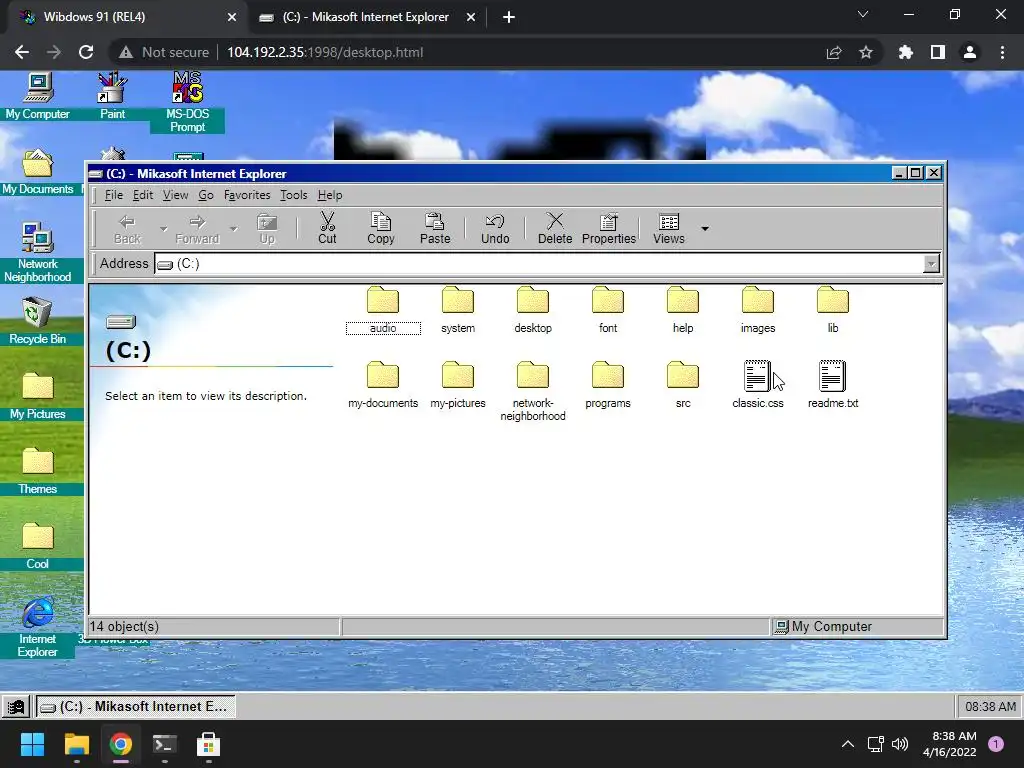This screenshot has height=768, width=1024.
Task: Open the Address bar dropdown
Action: [931, 264]
